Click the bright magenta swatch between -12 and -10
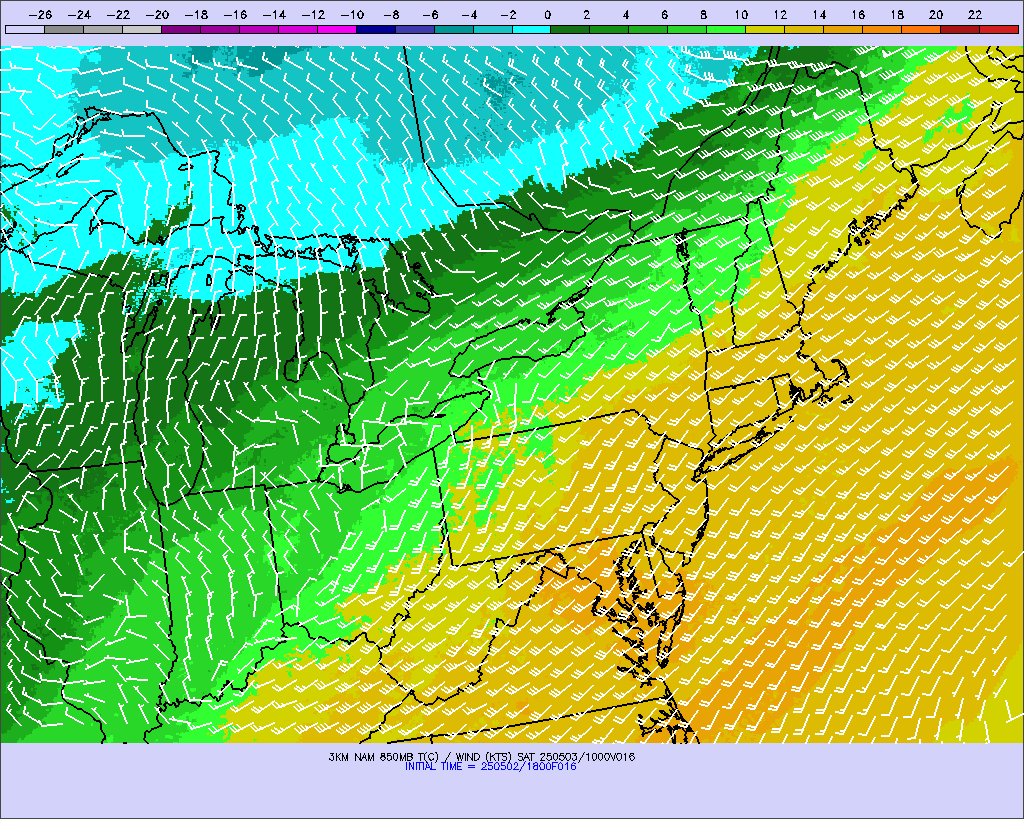The width and height of the screenshot is (1024, 819). (337, 29)
